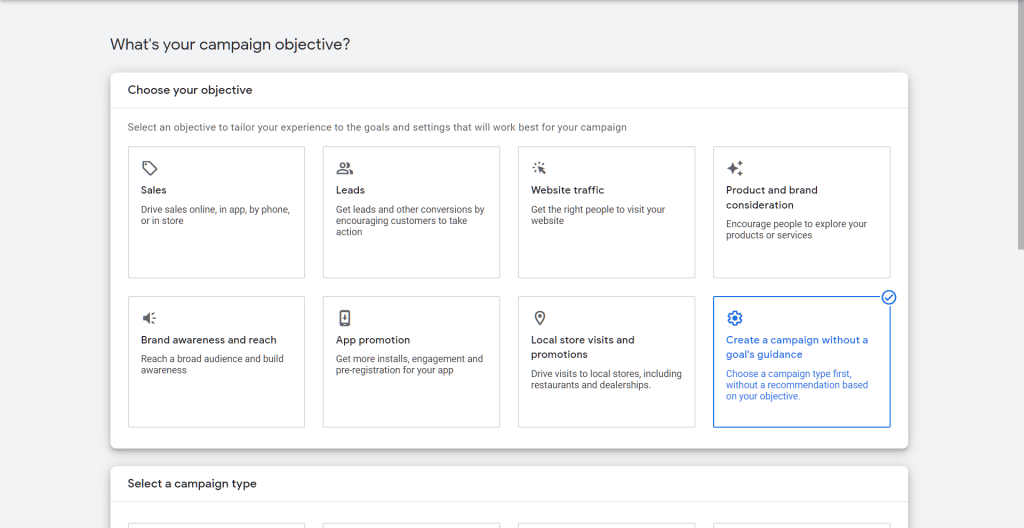This screenshot has height=528, width=1024.
Task: Pick the "Website traffic" objective title
Action: 567,190
